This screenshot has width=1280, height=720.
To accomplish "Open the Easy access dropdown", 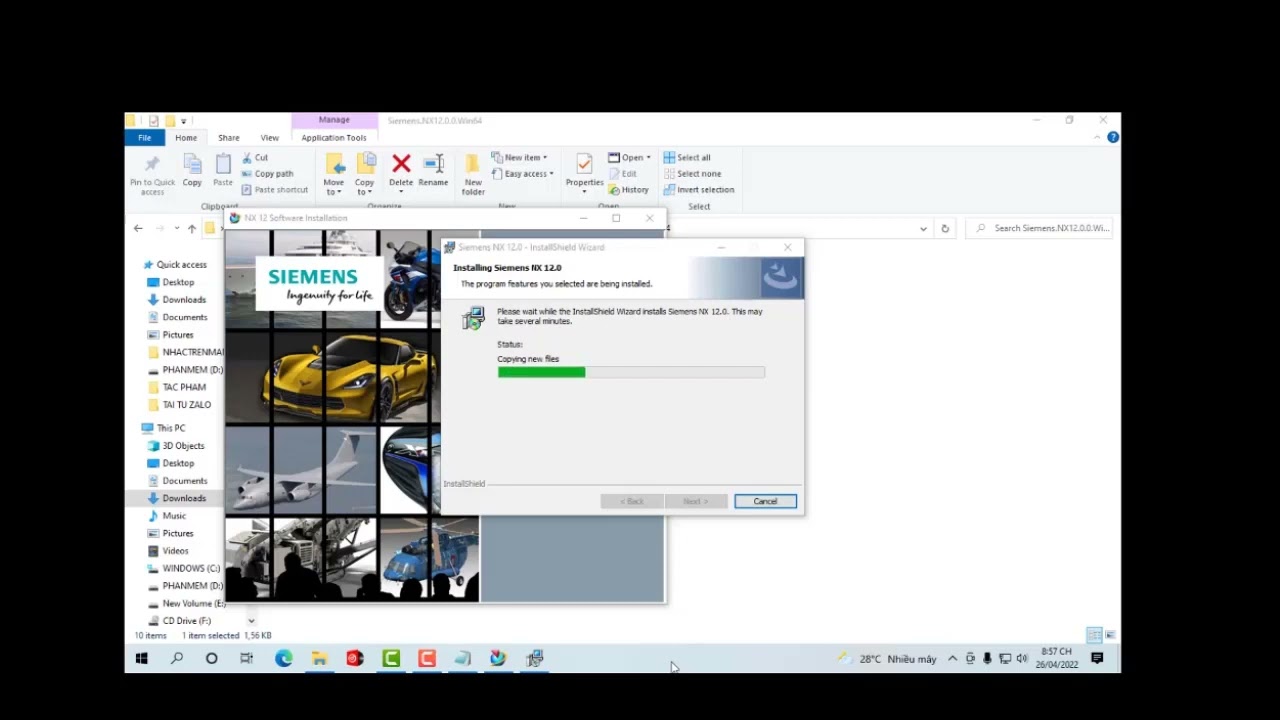I will [522, 174].
